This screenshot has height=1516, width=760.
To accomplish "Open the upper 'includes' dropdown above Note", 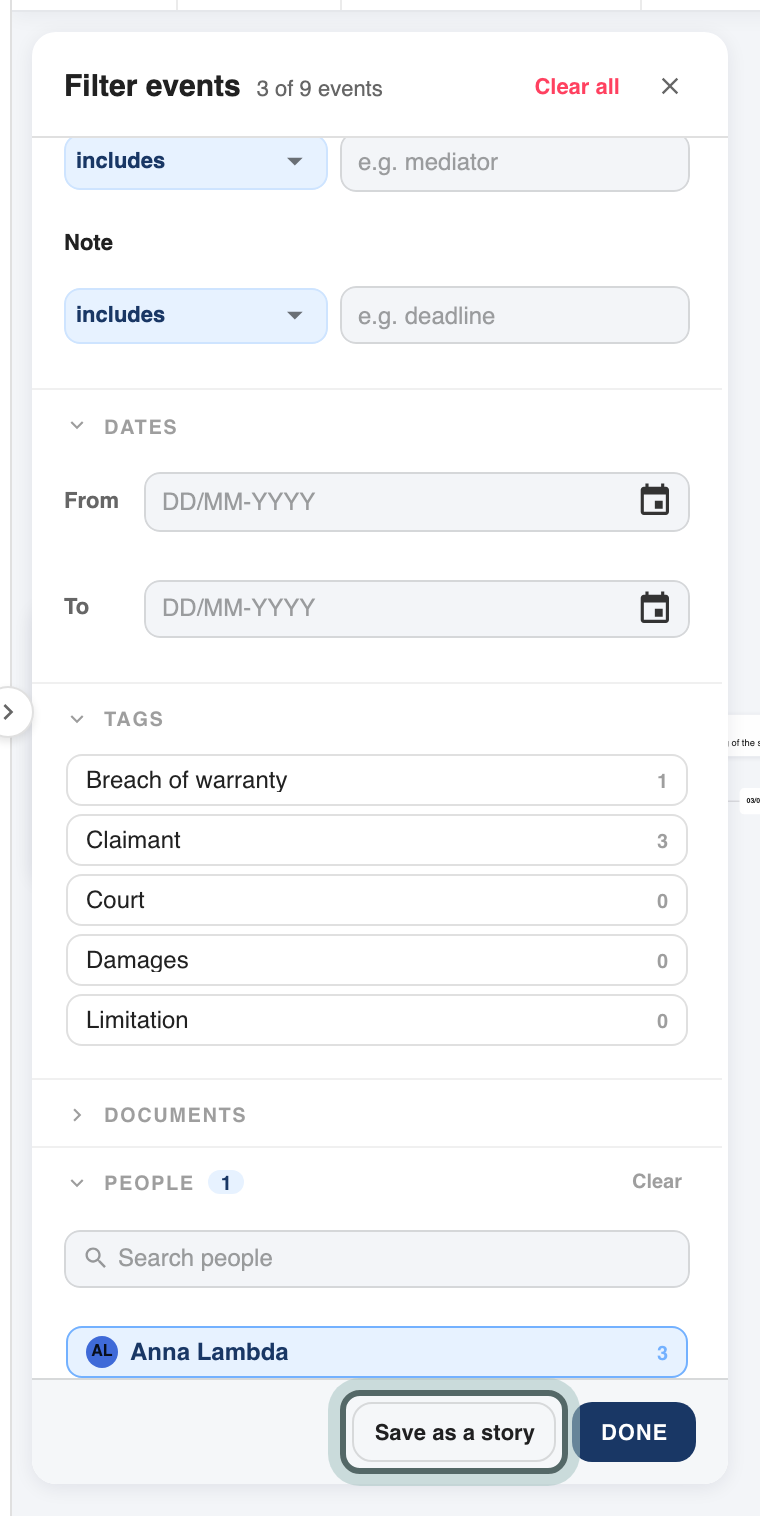I will coord(196,161).
